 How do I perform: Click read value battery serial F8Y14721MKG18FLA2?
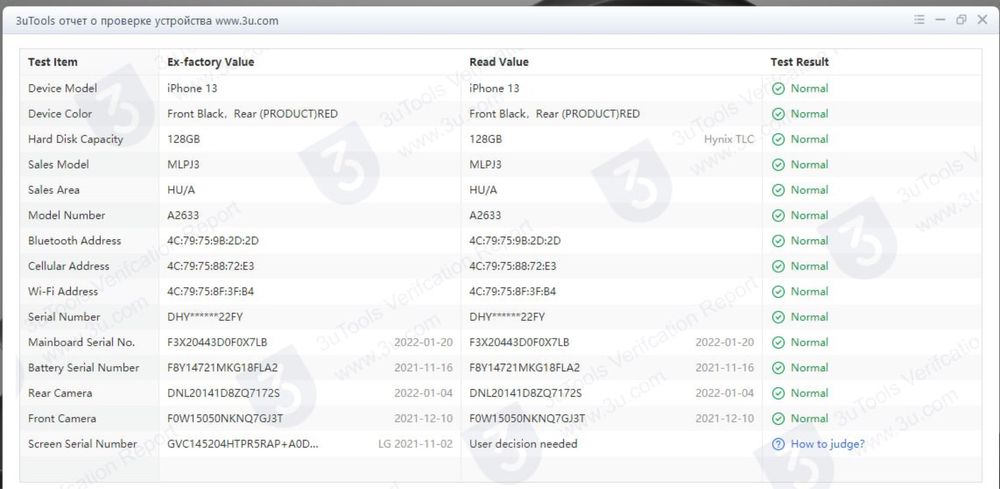click(524, 368)
